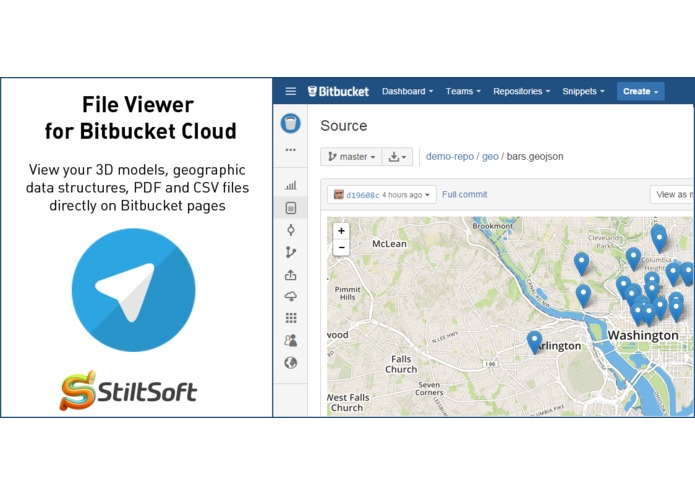Click the Brookmont map label
The width and height of the screenshot is (695, 494).
492,226
